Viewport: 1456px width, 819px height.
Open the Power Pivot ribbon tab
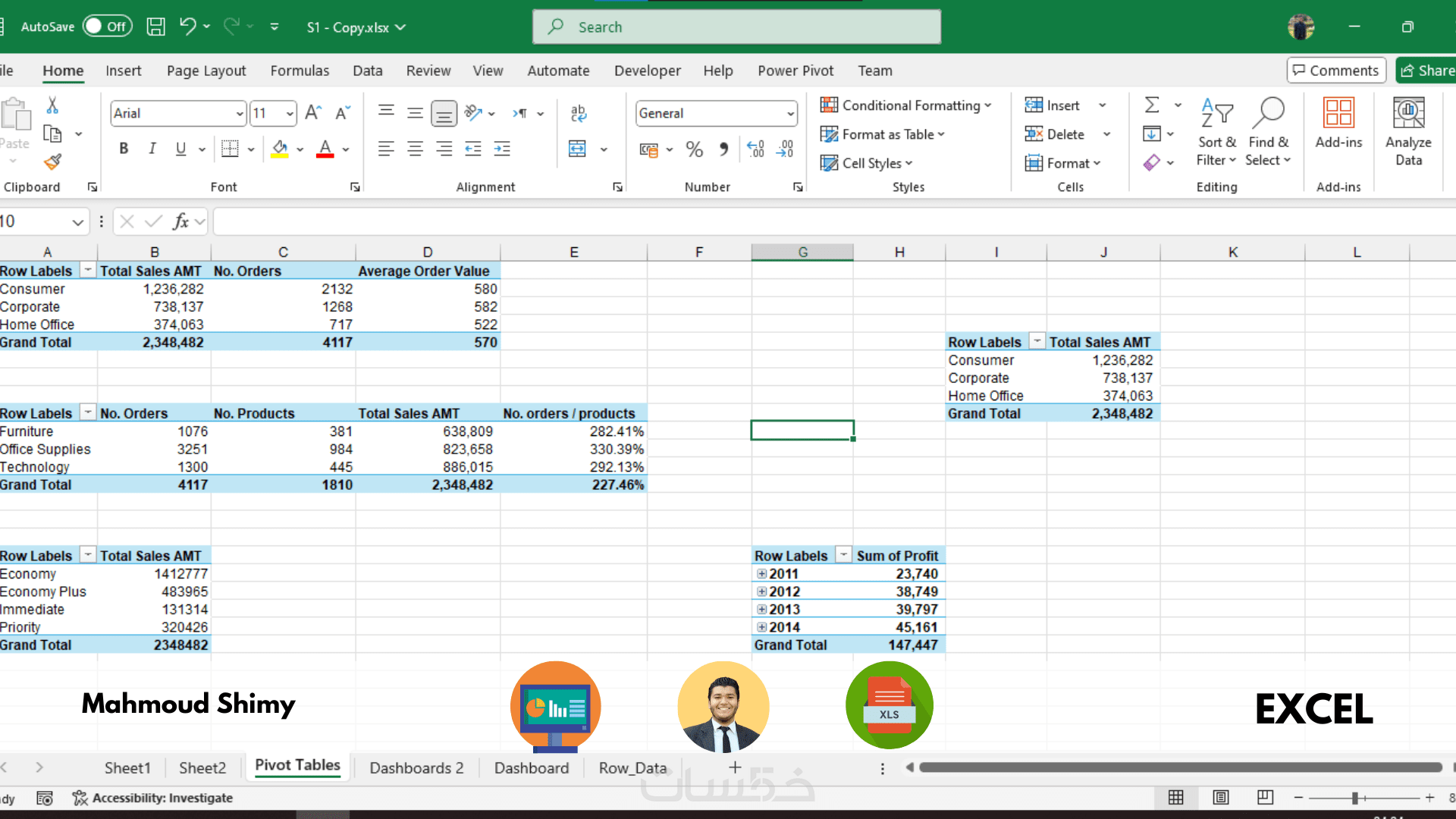tap(795, 71)
